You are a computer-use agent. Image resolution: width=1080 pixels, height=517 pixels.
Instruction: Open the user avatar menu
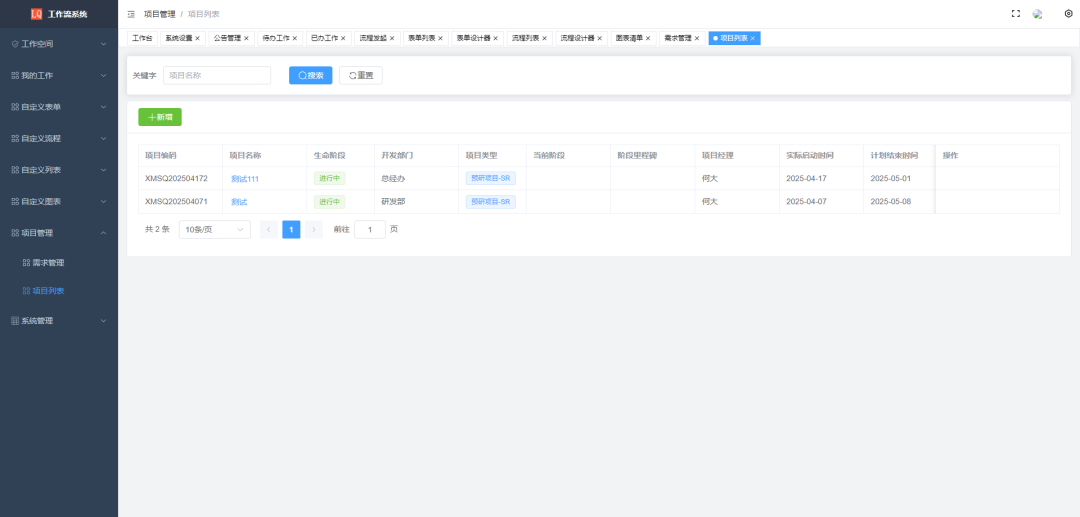click(1037, 14)
